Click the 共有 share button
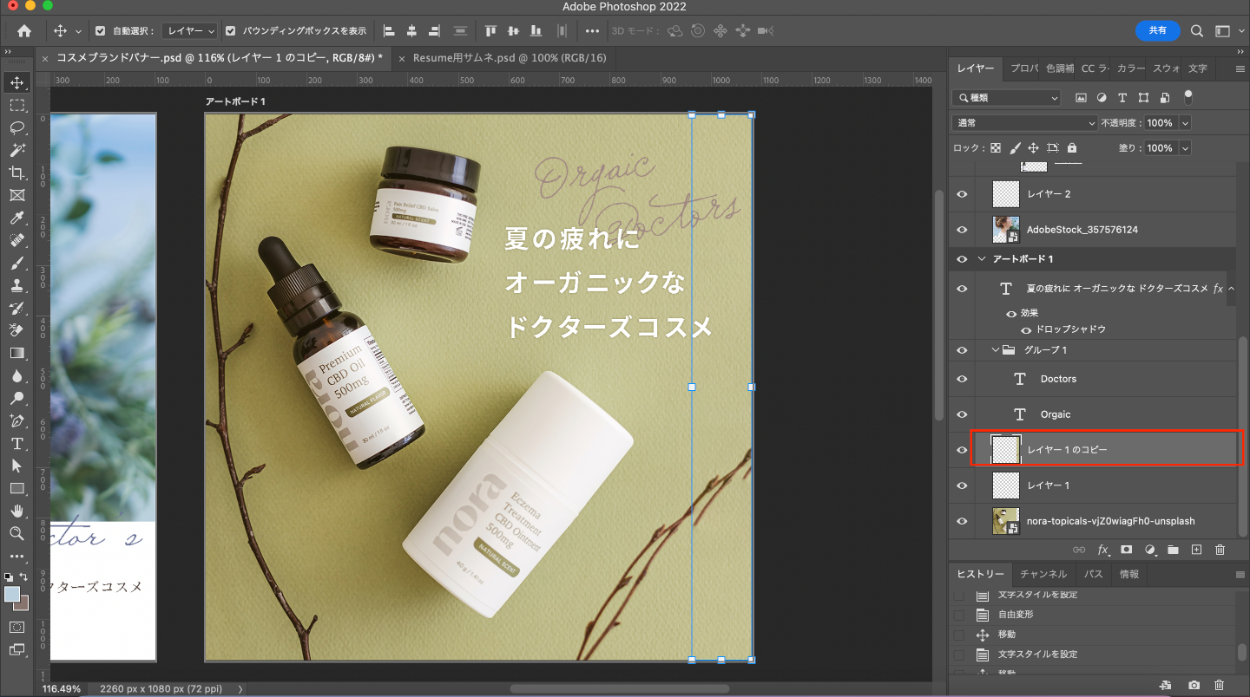Screen dimensions: 1250x697 coord(1157,31)
